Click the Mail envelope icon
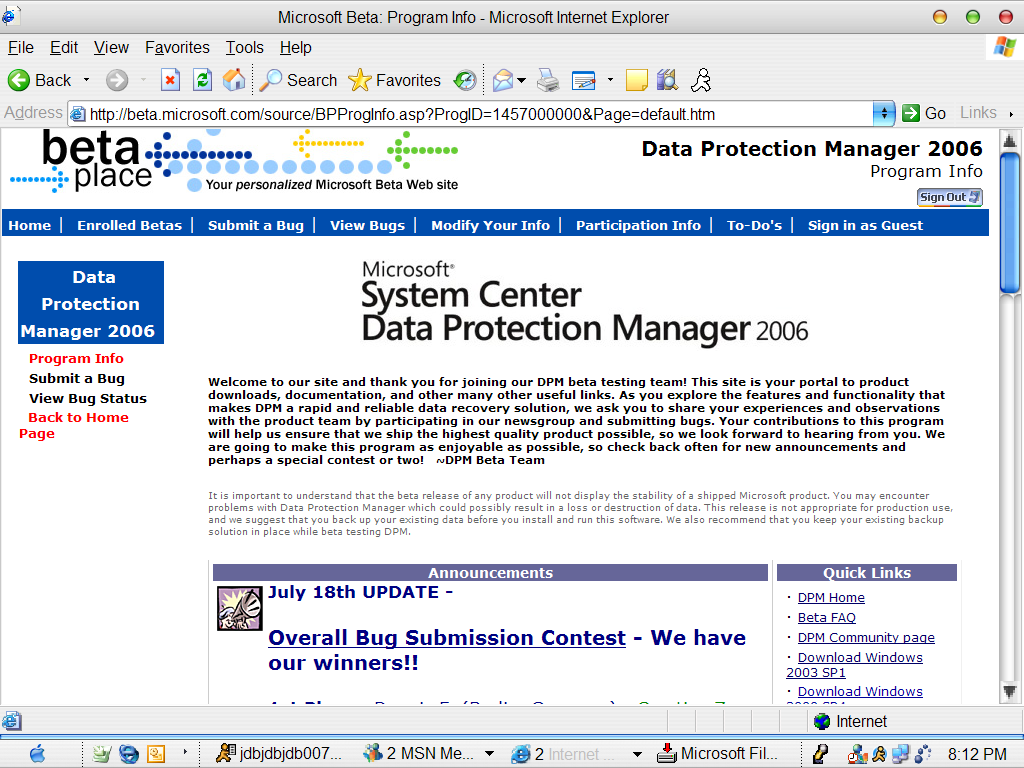The height and width of the screenshot is (768, 1024). (503, 80)
